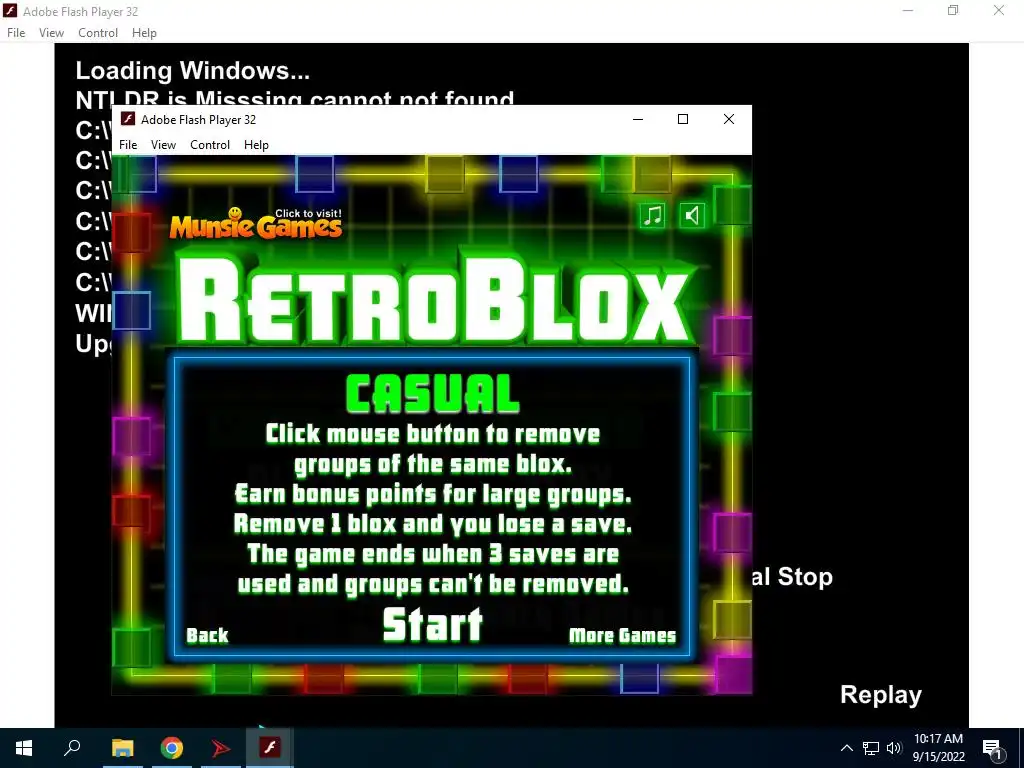
Task: Click Replay in the background window
Action: tap(880, 694)
